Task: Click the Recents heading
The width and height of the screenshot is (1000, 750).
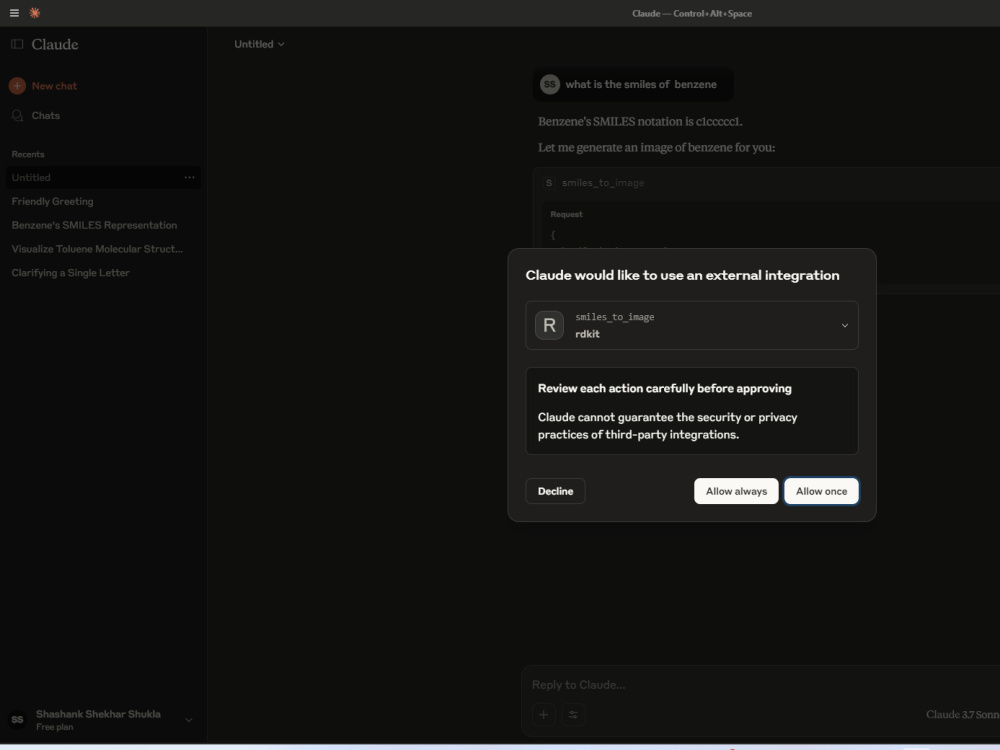Action: point(28,154)
